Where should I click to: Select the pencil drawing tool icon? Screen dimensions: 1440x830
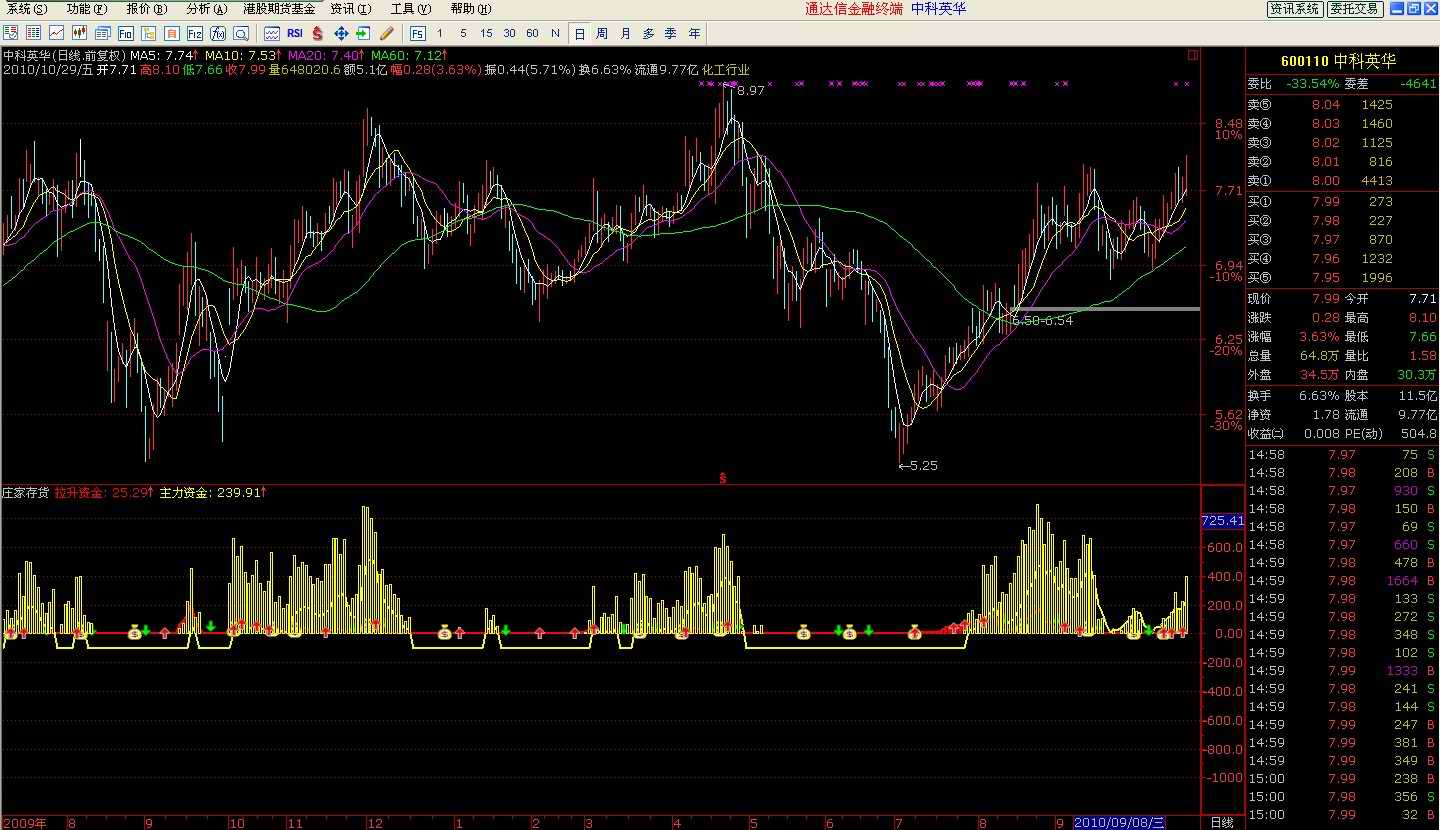[386, 33]
